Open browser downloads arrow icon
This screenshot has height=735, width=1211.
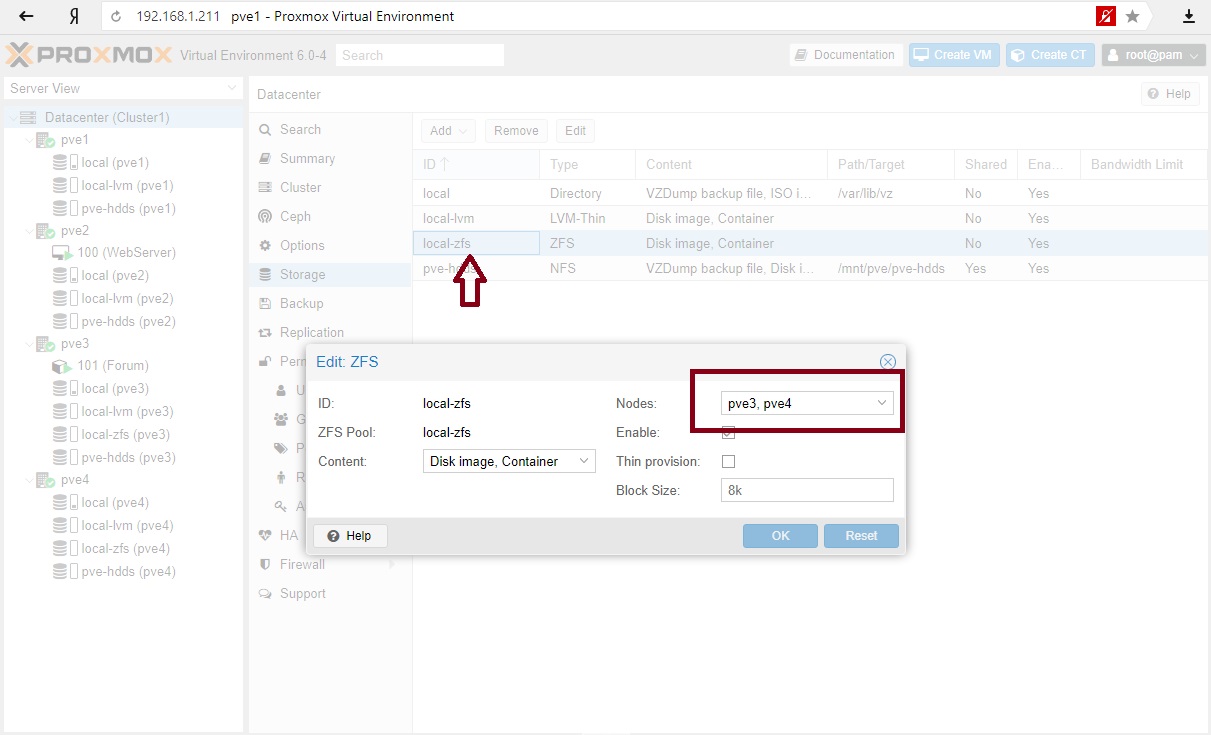[1189, 16]
